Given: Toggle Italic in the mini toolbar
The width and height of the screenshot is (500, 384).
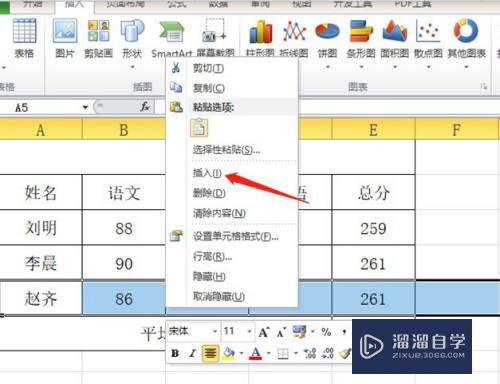Looking at the screenshot, I should (192, 353).
